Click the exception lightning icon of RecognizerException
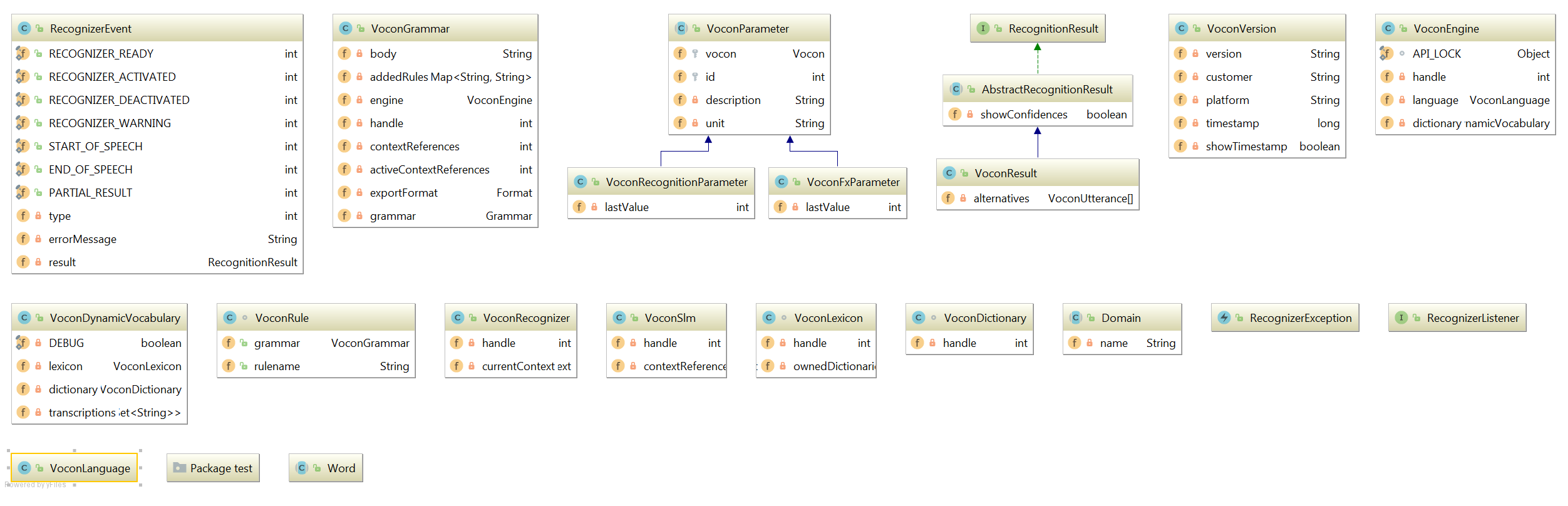The width and height of the screenshot is (1568, 506). tap(1224, 318)
